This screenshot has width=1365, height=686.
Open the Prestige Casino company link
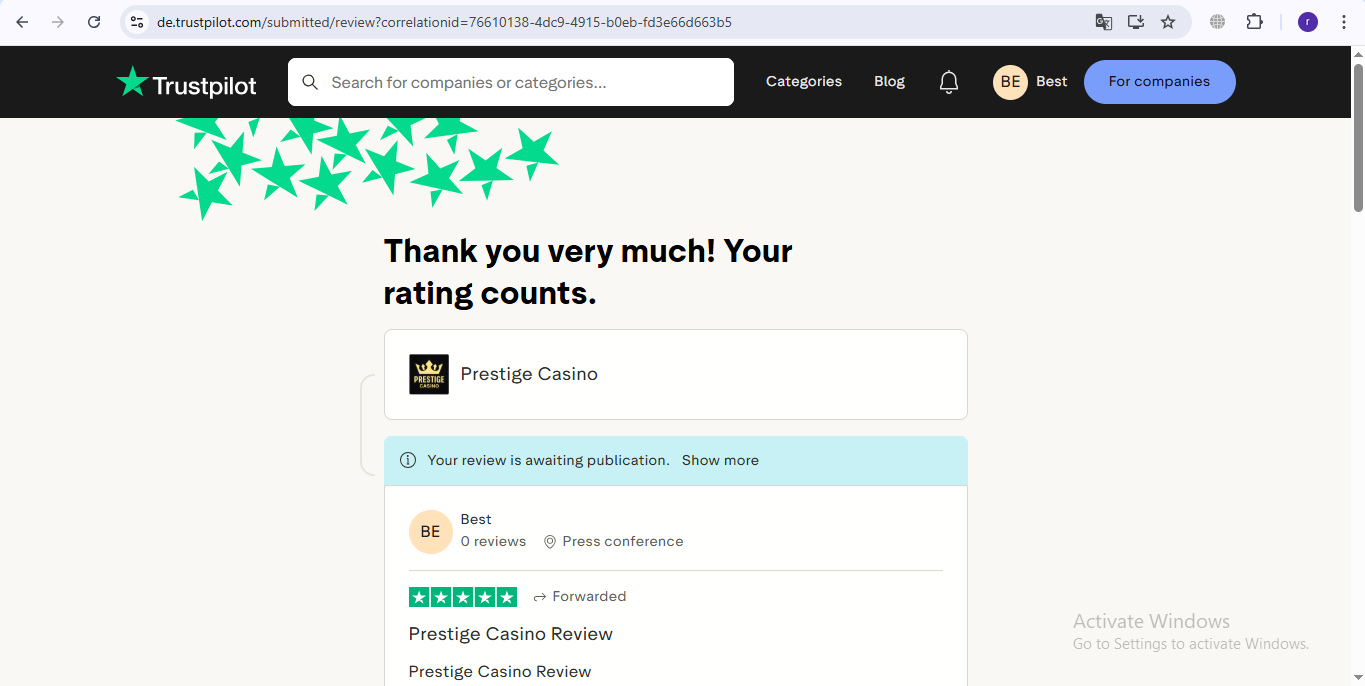(529, 374)
